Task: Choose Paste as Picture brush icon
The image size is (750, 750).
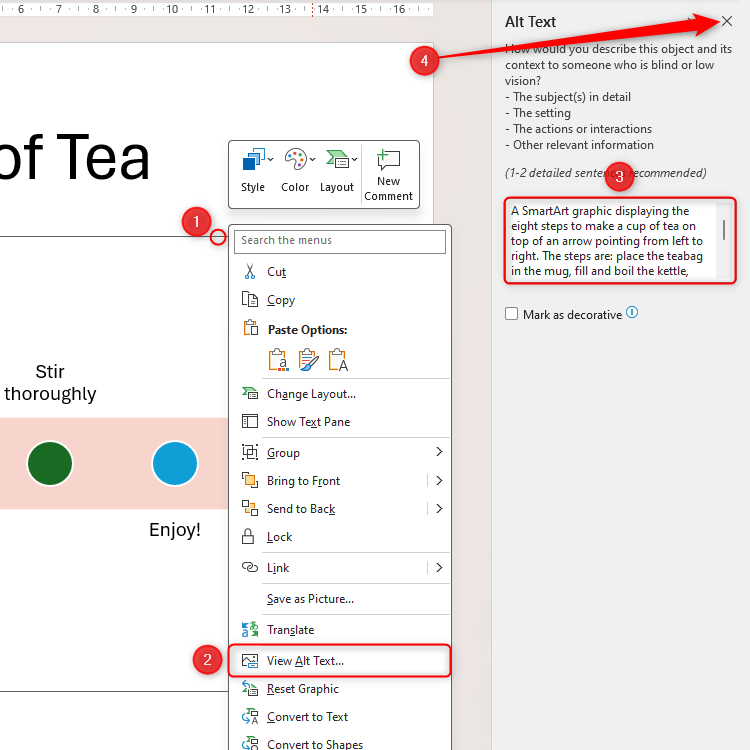Action: (308, 360)
